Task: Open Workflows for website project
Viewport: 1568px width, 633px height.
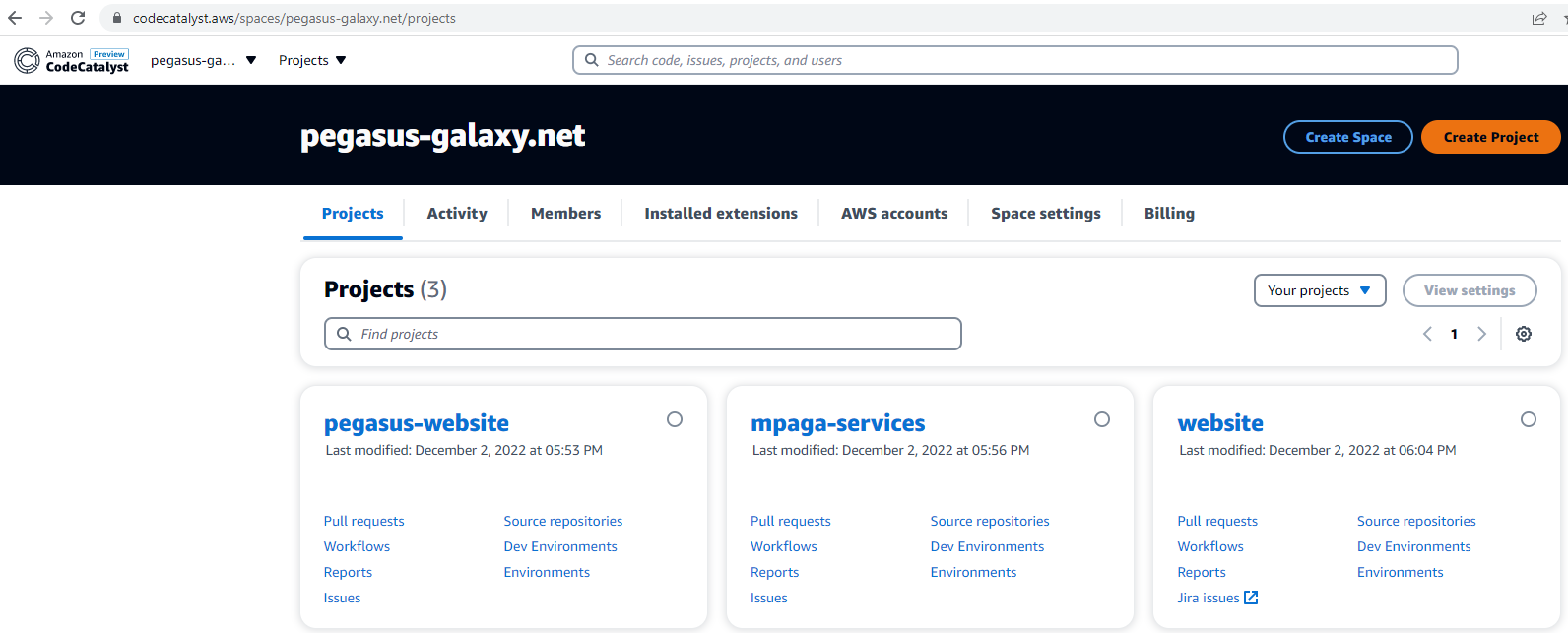Action: click(x=1210, y=546)
